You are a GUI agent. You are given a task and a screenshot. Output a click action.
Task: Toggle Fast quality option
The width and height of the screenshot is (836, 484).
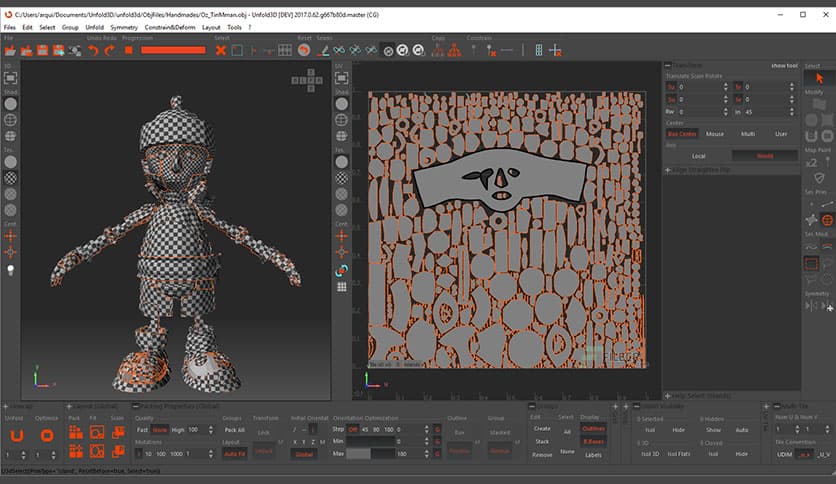142,430
